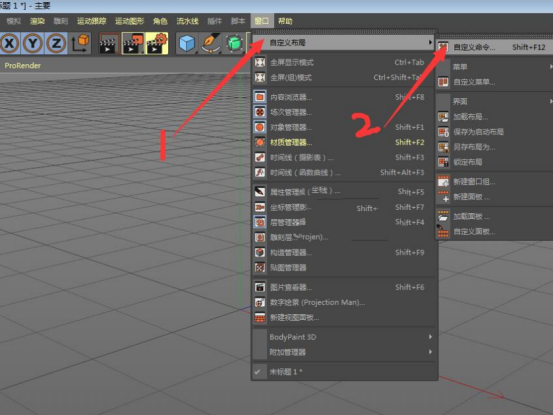Open the 运动跟踪 menu
553x415 pixels.
92,21
